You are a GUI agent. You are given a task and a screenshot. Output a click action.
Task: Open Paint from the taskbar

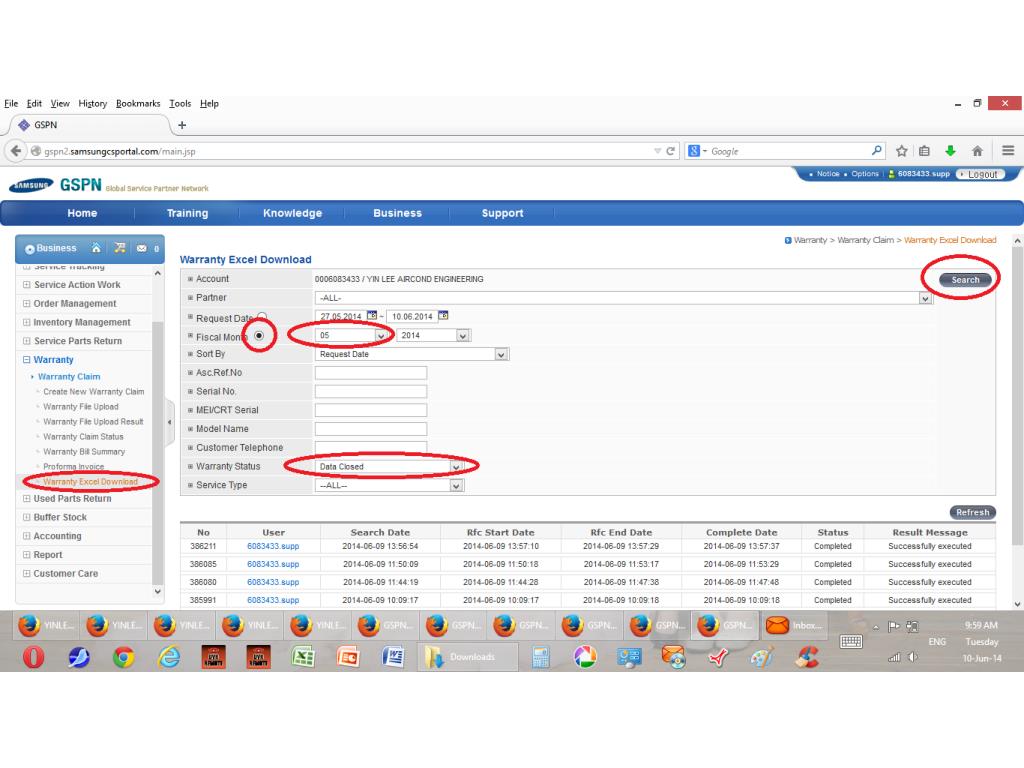(x=761, y=656)
